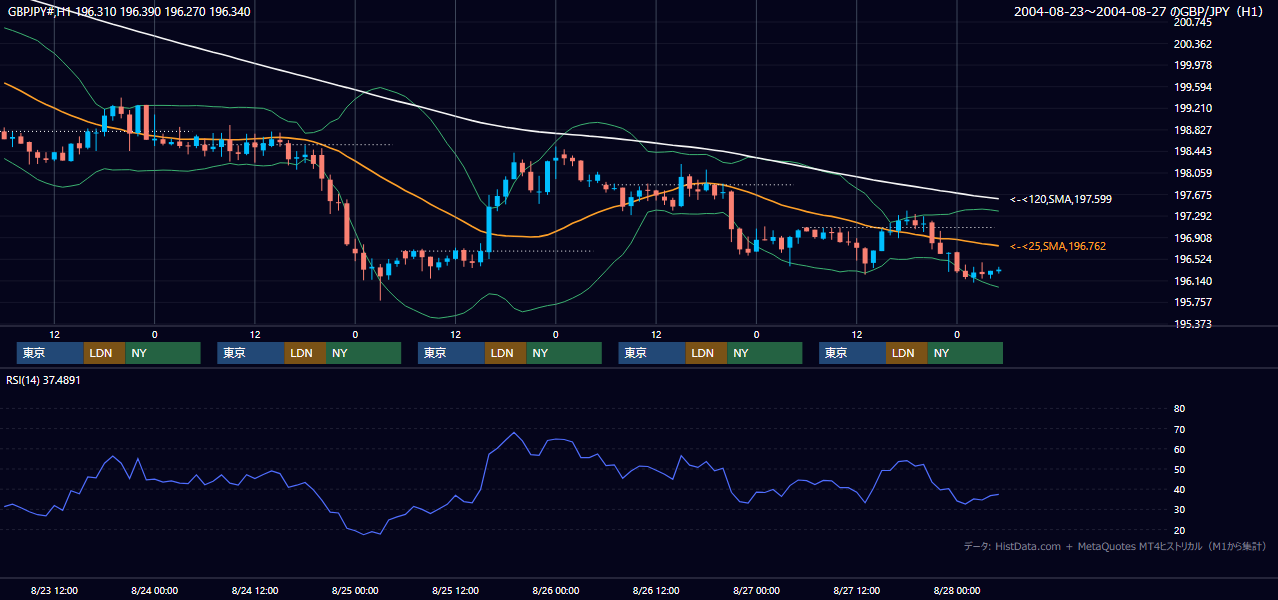
Task: Choose the 196.908 price axis value
Action: [1193, 238]
